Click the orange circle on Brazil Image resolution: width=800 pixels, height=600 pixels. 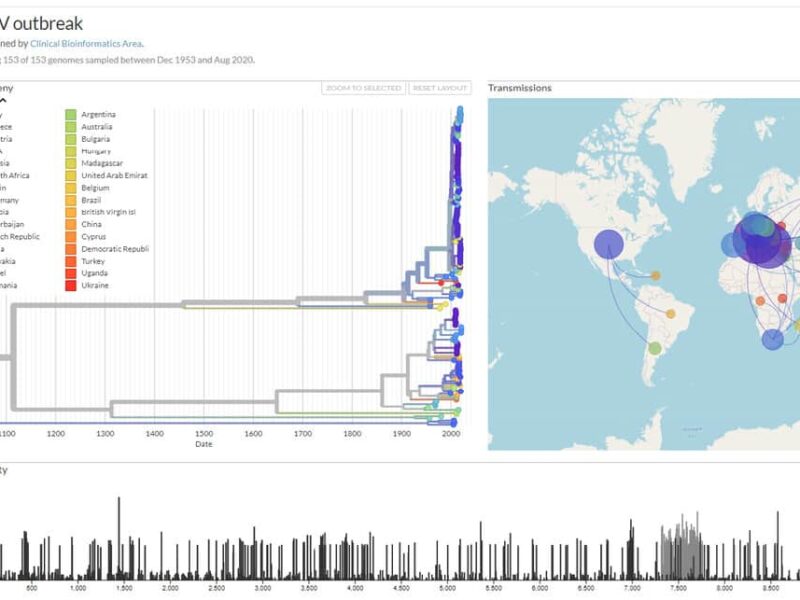671,314
